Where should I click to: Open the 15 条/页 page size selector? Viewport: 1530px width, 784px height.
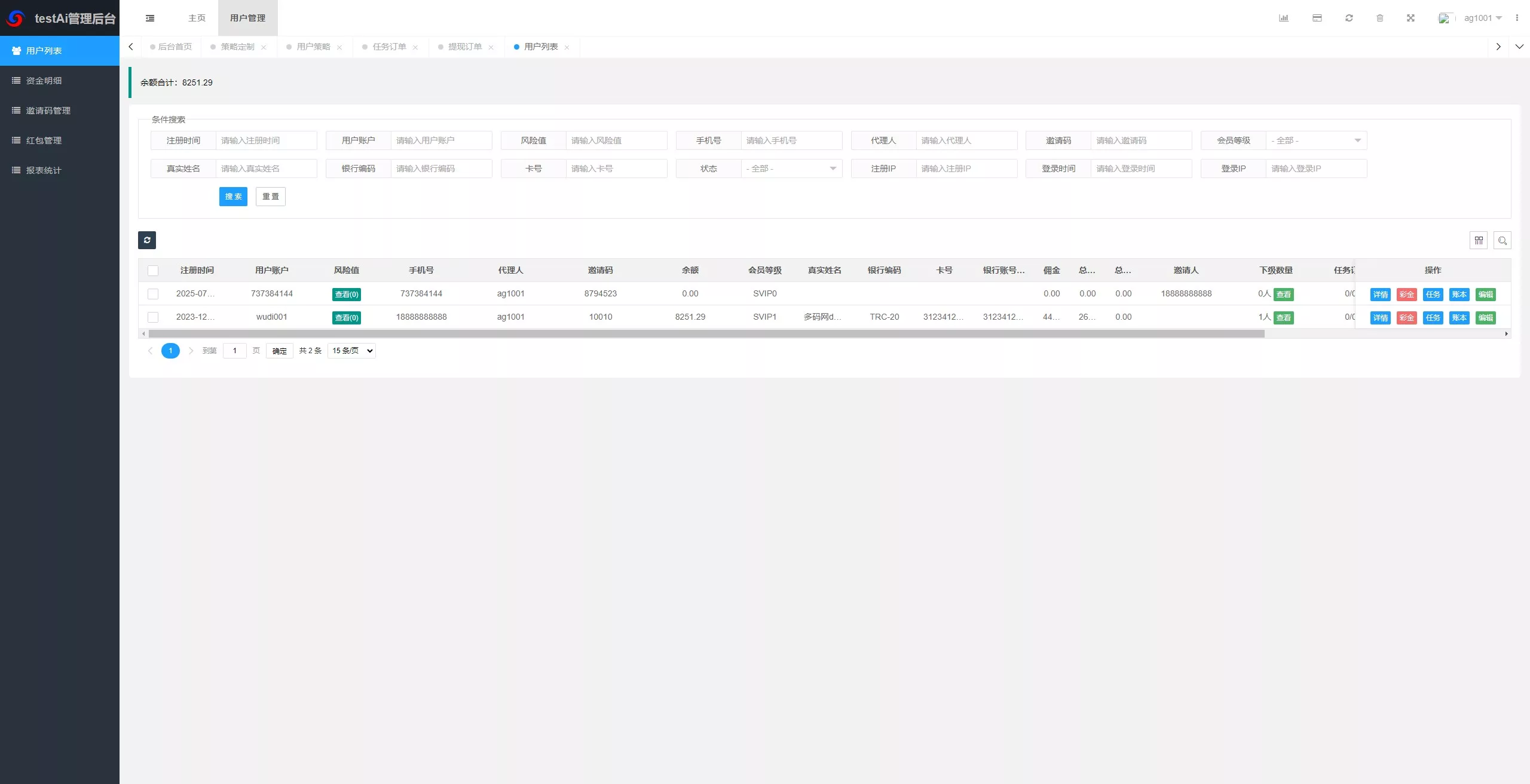click(351, 351)
